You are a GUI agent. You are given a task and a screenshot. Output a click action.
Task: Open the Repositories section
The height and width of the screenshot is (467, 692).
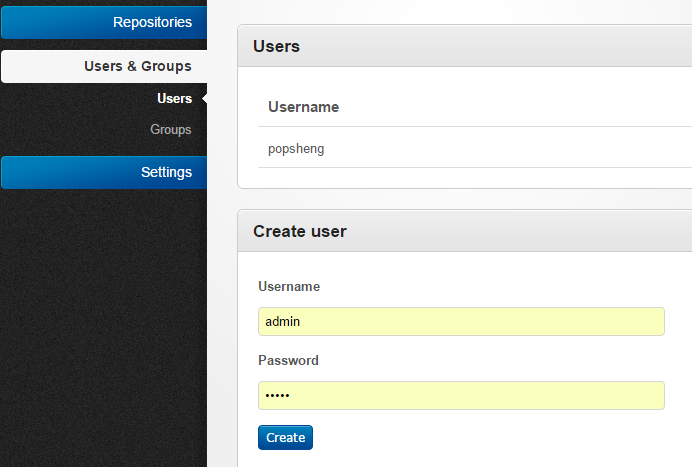(104, 22)
